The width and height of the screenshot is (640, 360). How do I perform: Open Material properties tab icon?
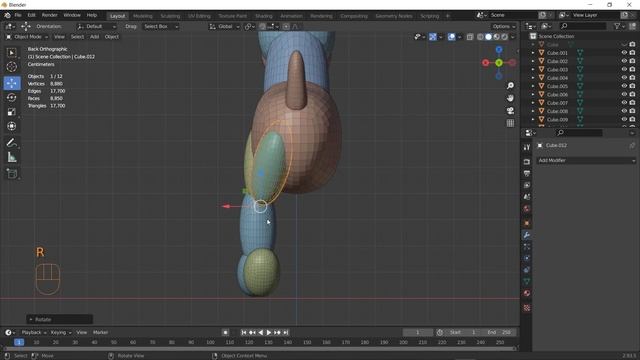(527, 293)
